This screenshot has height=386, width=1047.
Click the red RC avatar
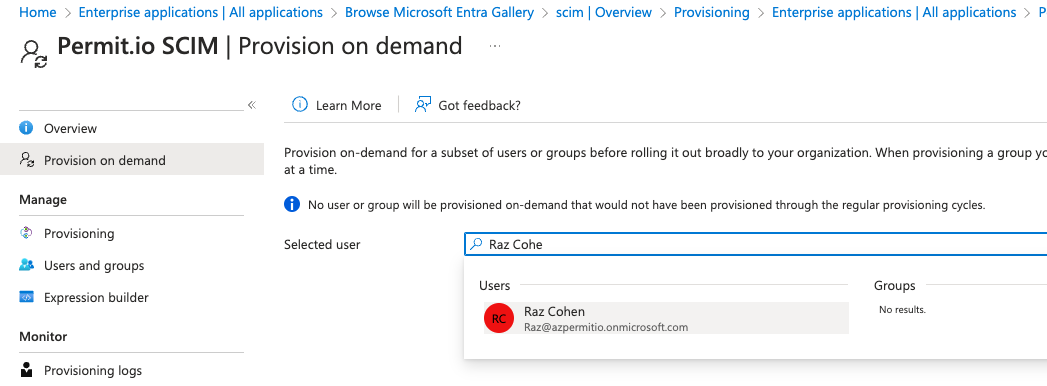pyautogui.click(x=499, y=319)
